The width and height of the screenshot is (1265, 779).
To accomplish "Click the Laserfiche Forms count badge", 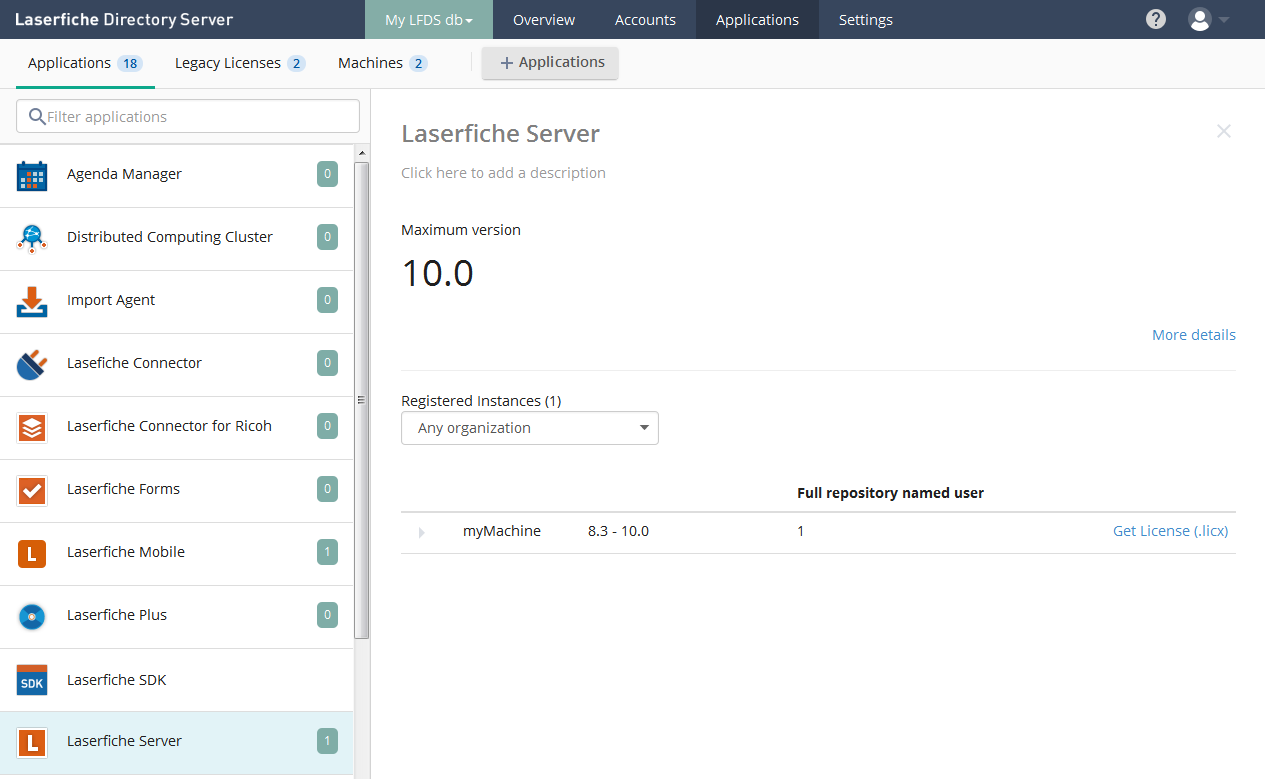I will pyautogui.click(x=327, y=489).
